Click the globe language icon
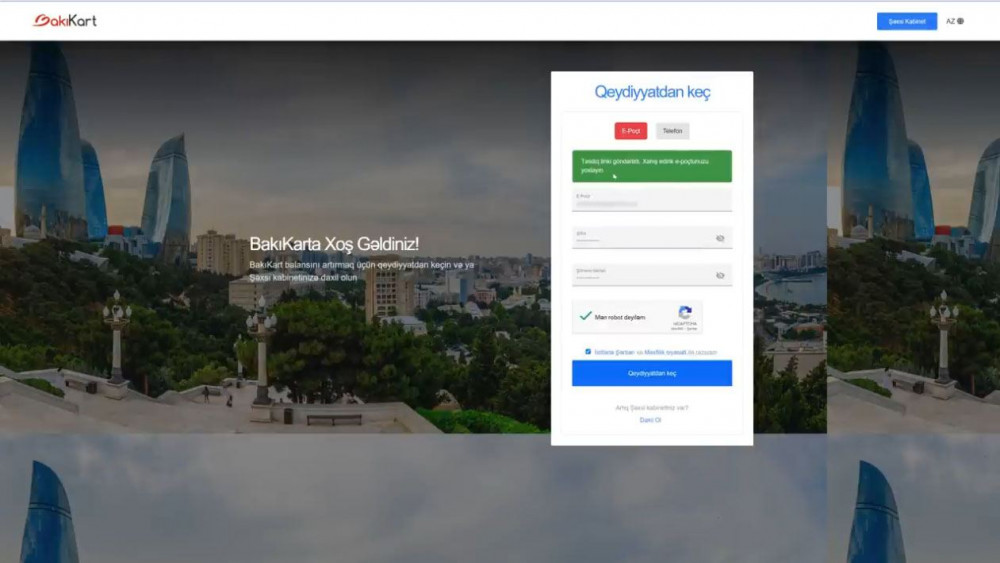The height and width of the screenshot is (563, 1000). 960,21
